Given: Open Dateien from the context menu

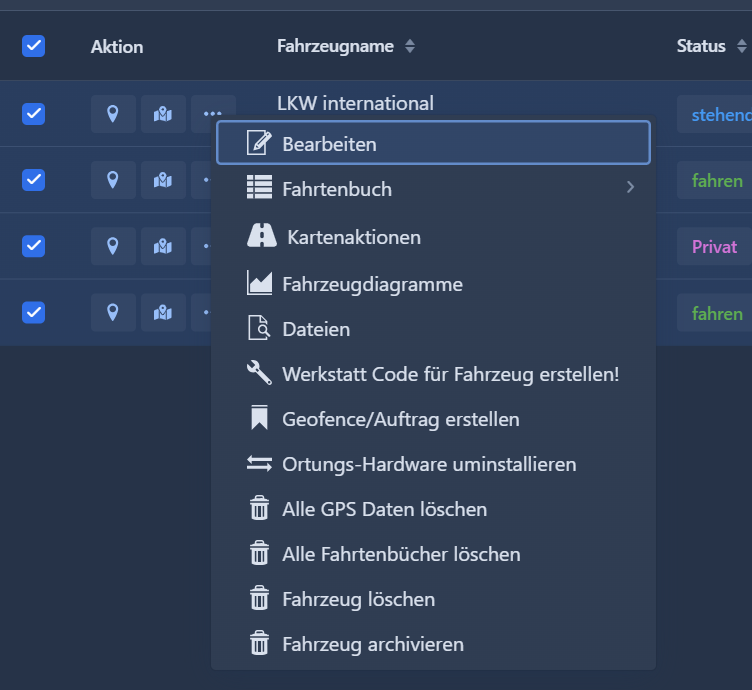Looking at the screenshot, I should click(316, 328).
